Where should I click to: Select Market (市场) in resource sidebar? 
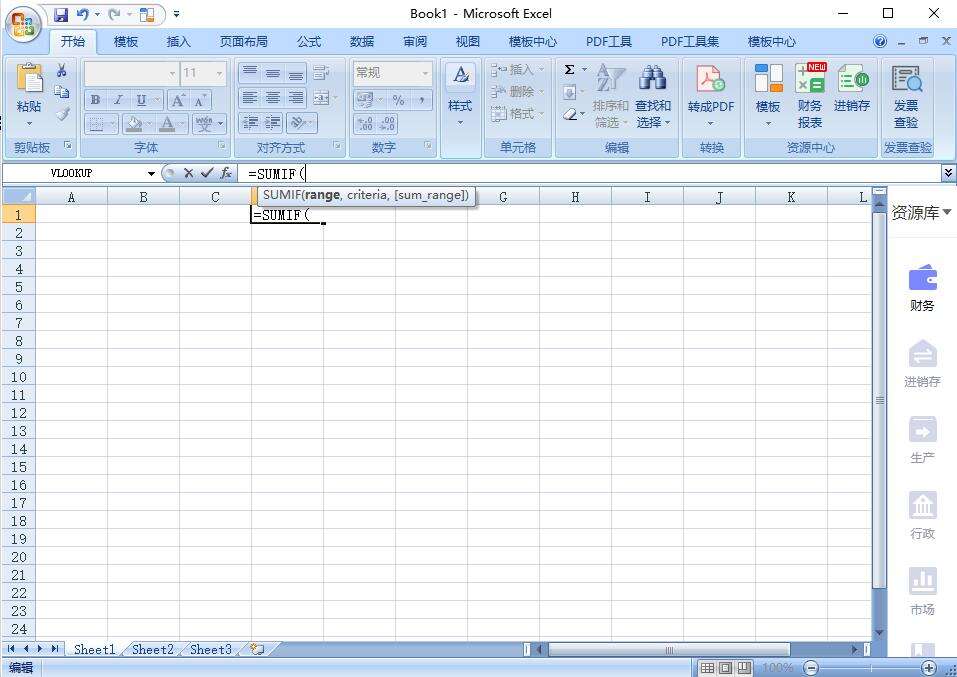click(x=922, y=592)
